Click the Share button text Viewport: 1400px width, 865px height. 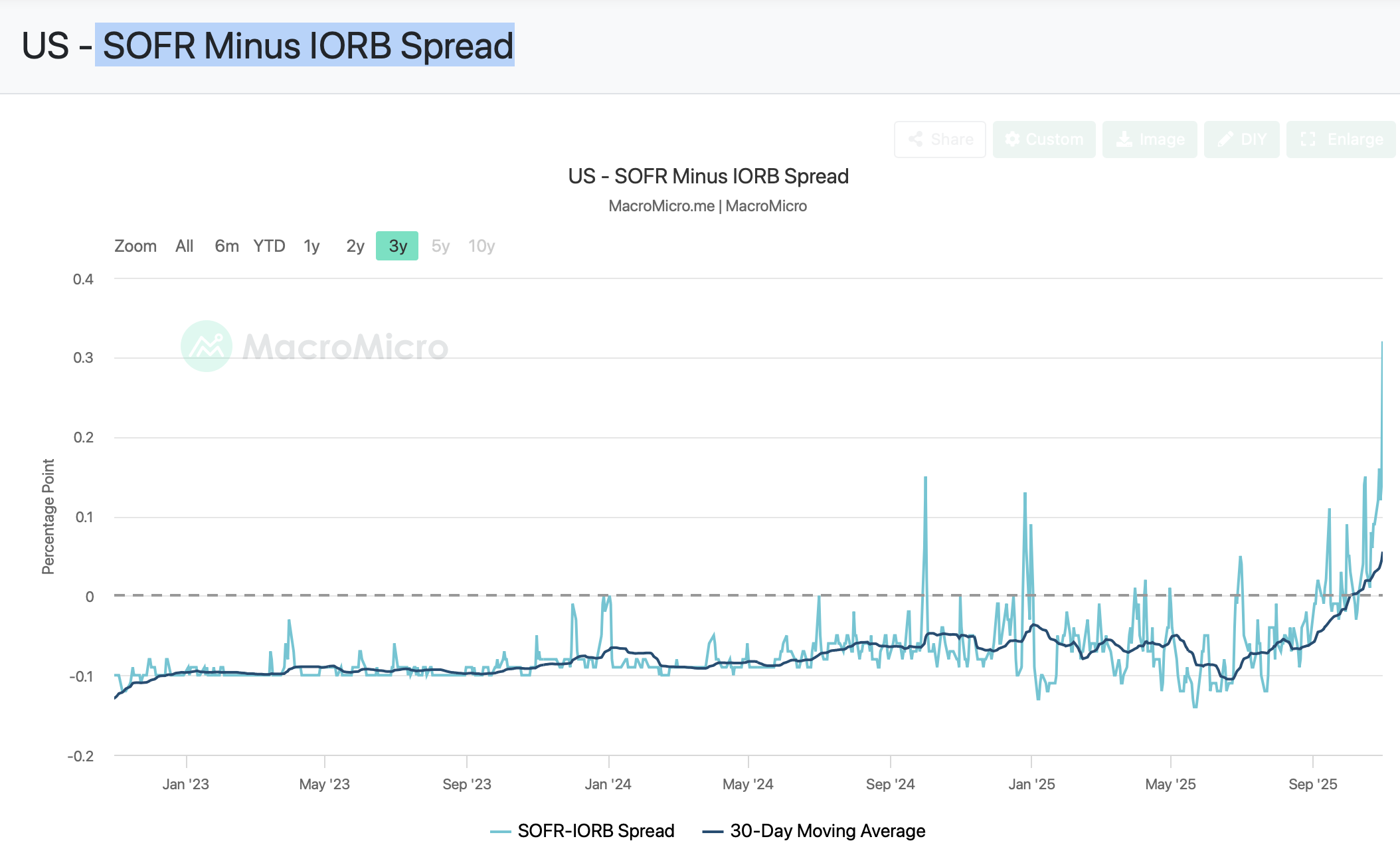click(952, 139)
